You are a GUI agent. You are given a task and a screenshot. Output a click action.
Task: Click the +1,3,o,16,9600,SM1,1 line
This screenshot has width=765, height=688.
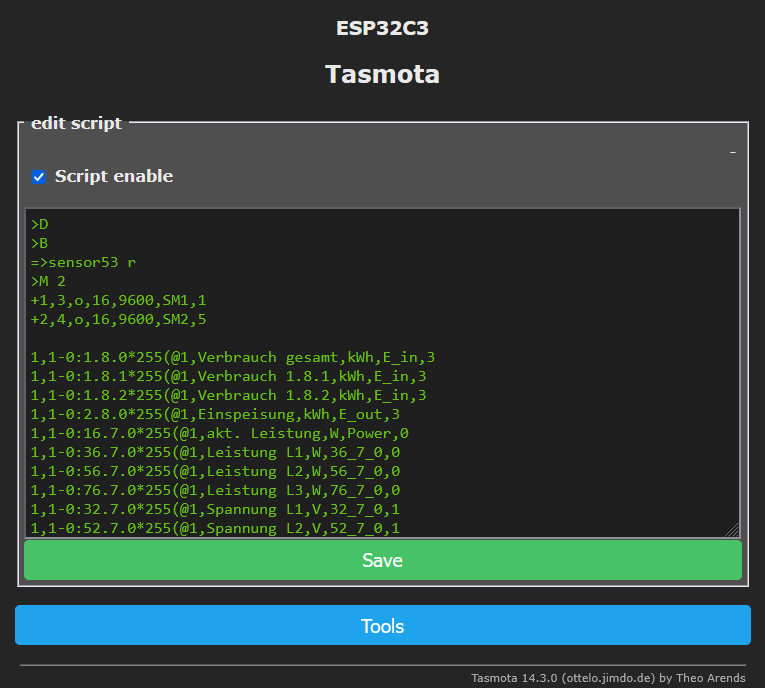pos(118,300)
